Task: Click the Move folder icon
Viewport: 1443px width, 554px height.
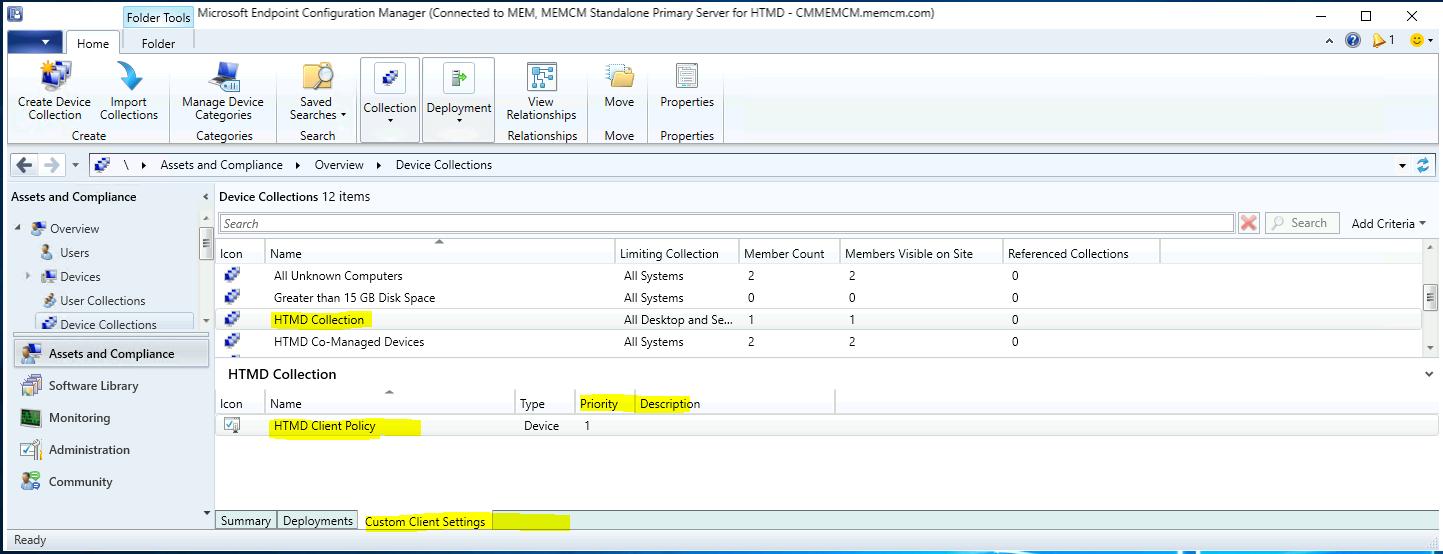Action: [619, 76]
